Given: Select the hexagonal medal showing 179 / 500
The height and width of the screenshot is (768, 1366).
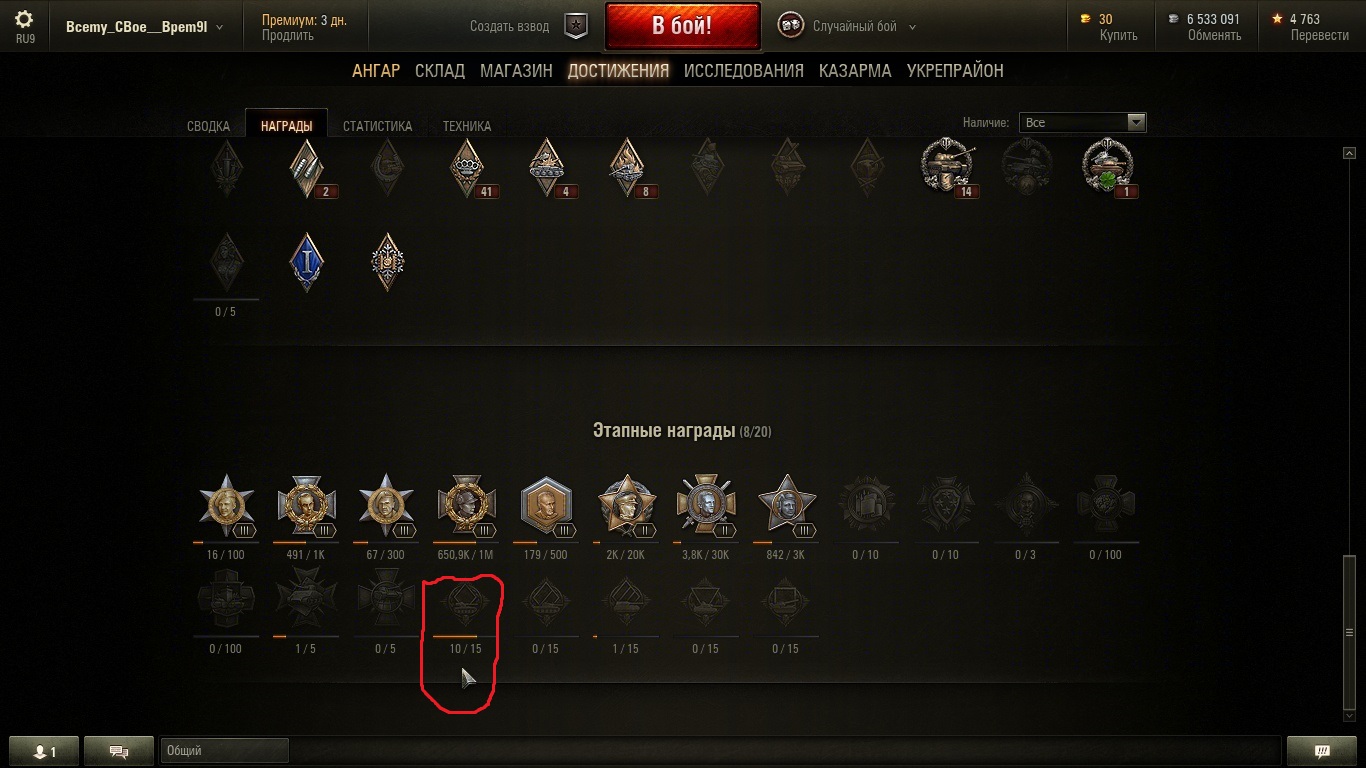Looking at the screenshot, I should 546,507.
